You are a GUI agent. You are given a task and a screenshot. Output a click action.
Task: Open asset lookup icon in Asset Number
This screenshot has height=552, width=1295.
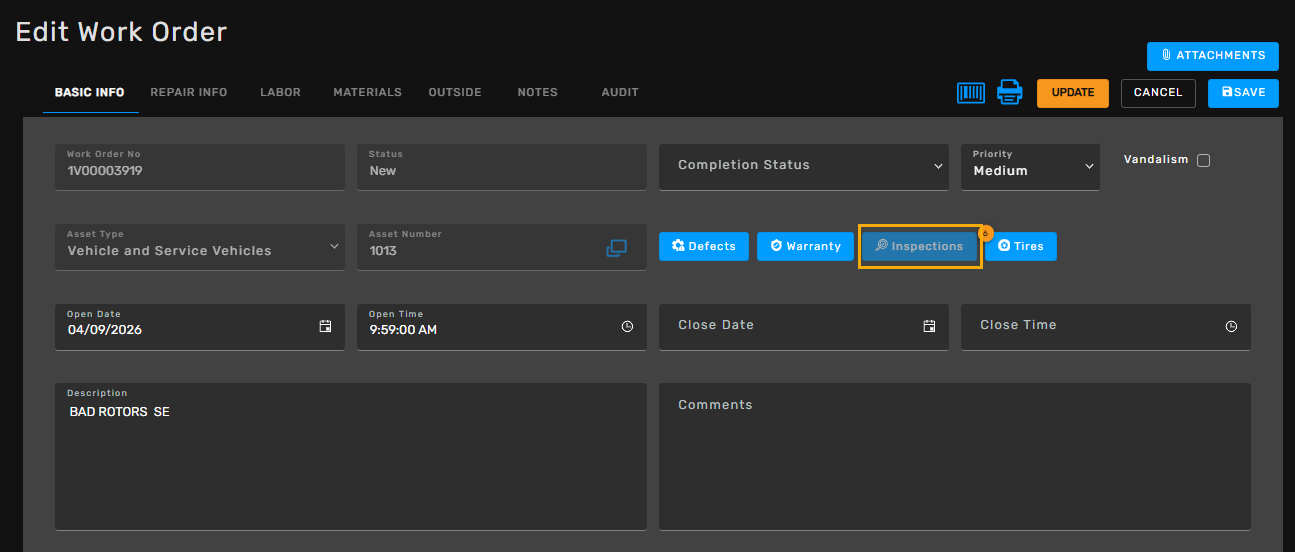(616, 248)
